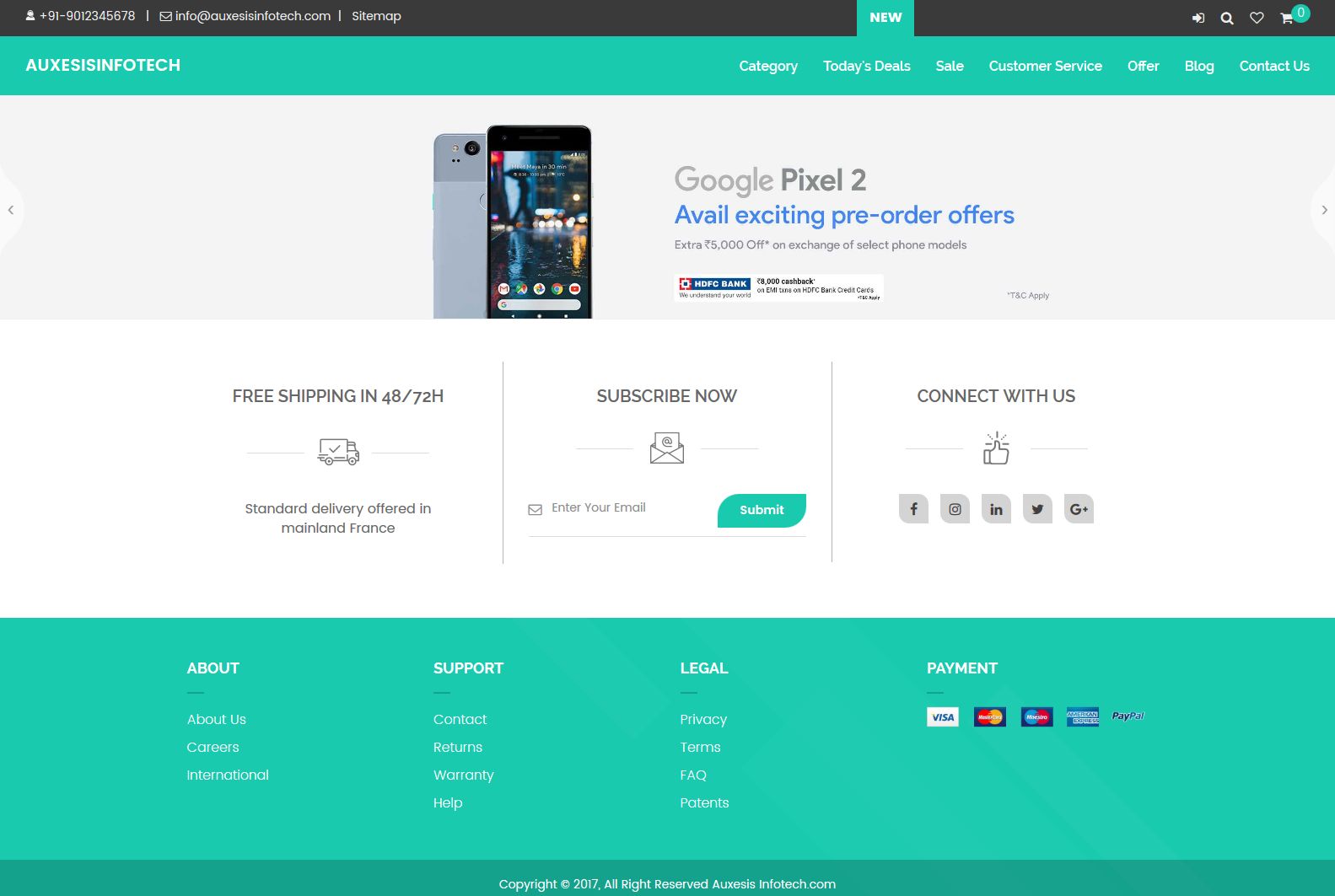1335x896 pixels.
Task: Select the NEW tab in top bar
Action: [x=886, y=18]
